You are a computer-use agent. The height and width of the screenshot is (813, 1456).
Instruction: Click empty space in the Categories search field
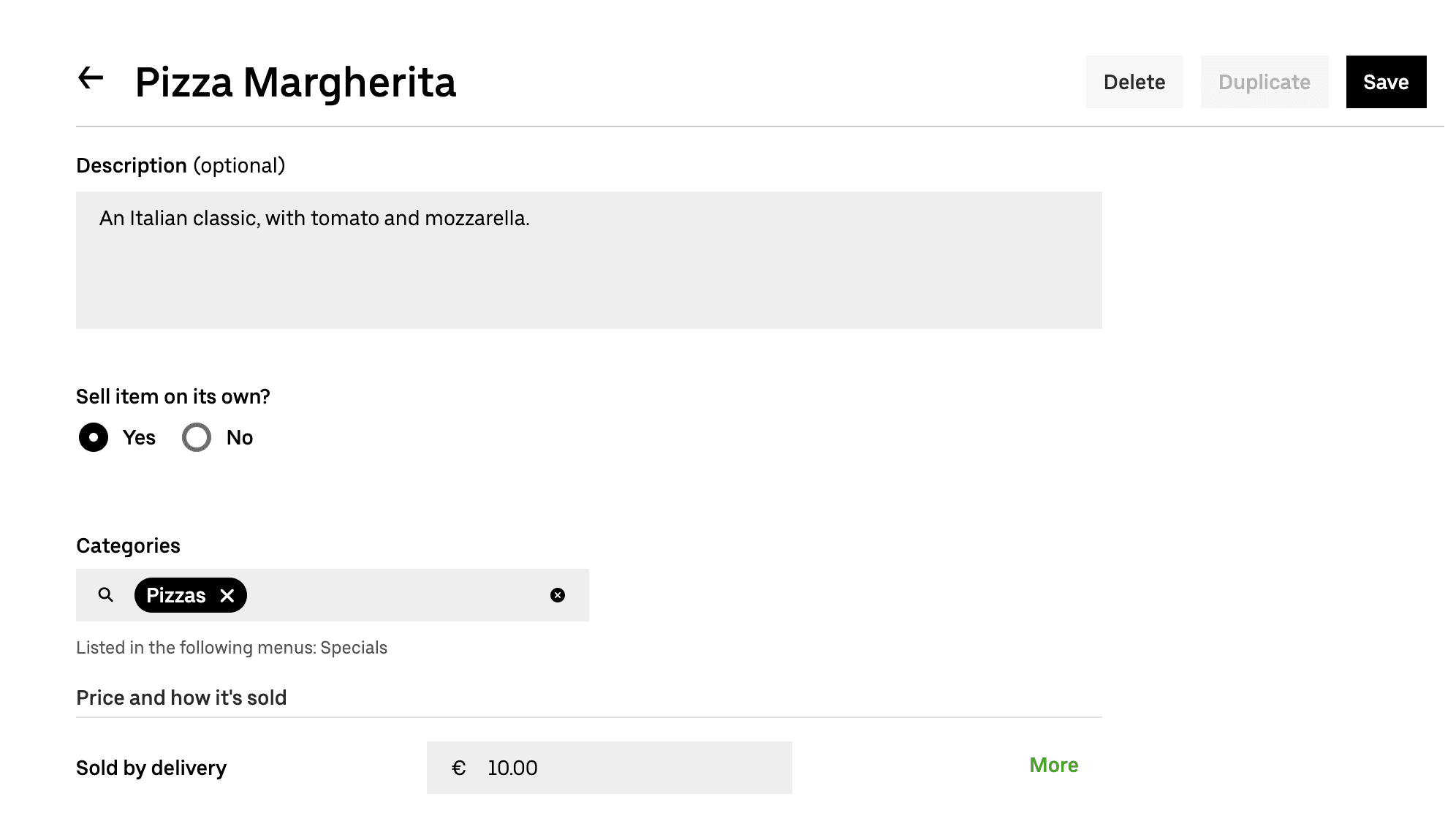tap(395, 595)
